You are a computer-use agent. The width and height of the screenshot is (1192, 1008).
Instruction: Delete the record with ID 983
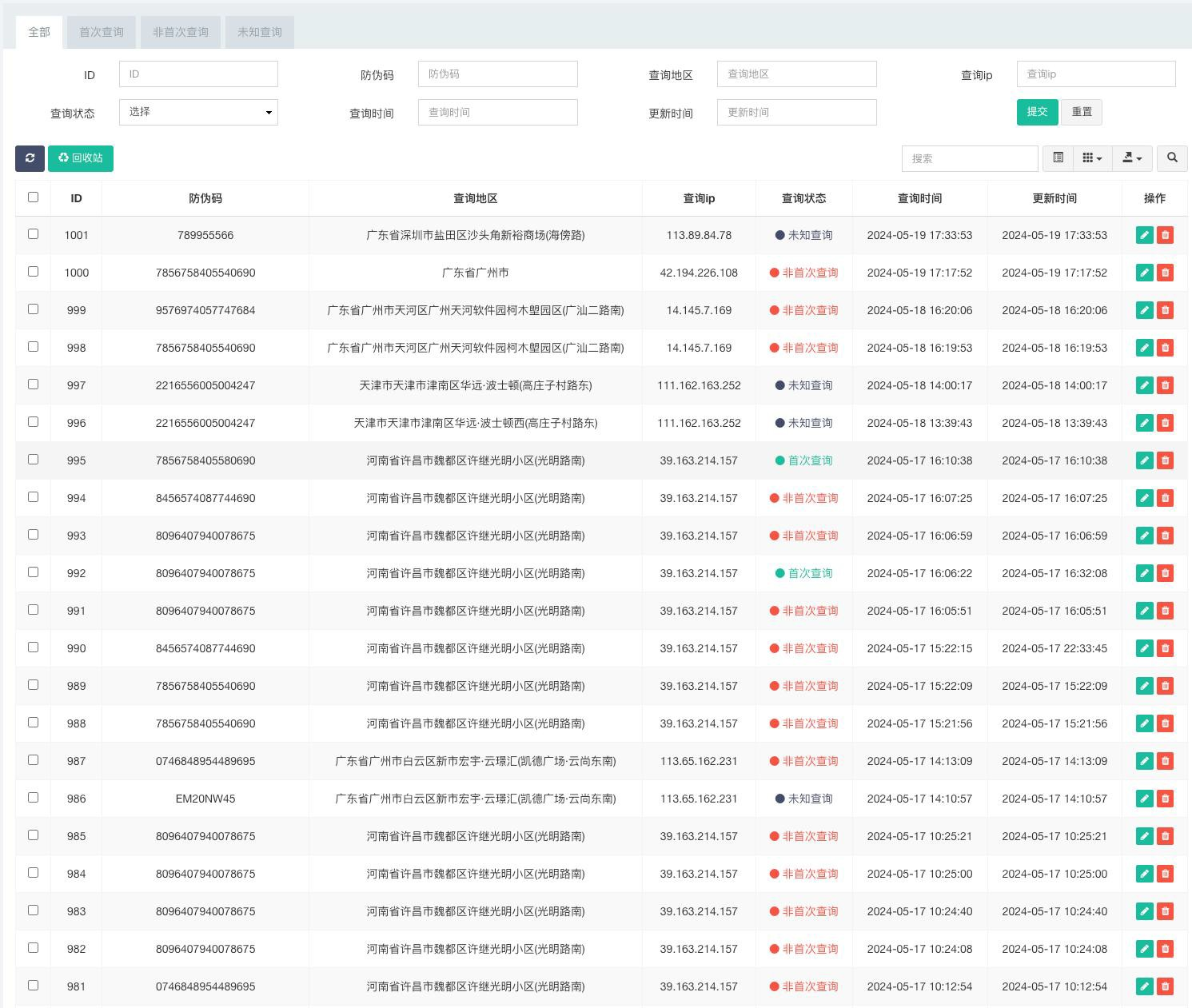coord(1165,911)
